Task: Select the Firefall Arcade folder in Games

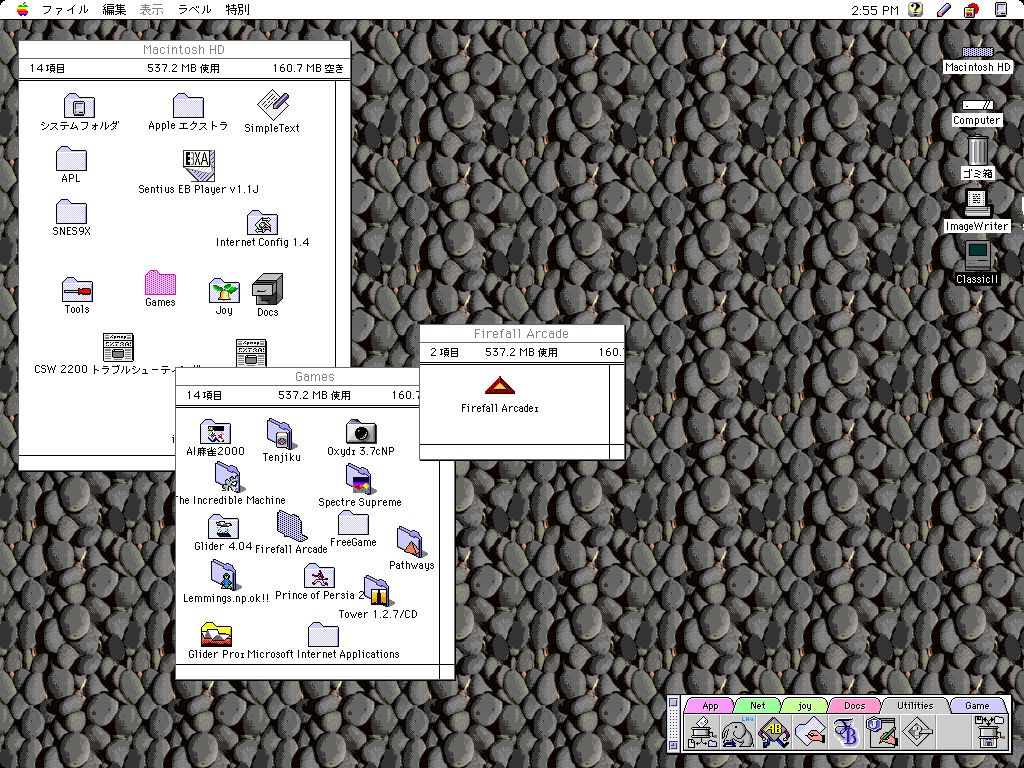Action: pyautogui.click(x=291, y=526)
